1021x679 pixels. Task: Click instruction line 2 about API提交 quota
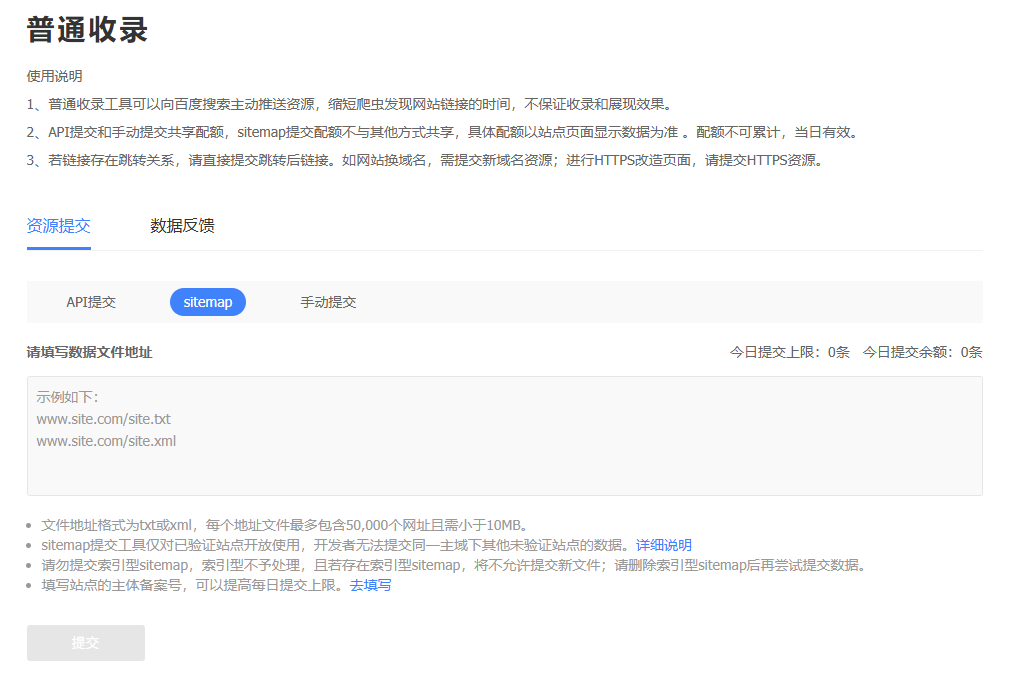tap(444, 132)
